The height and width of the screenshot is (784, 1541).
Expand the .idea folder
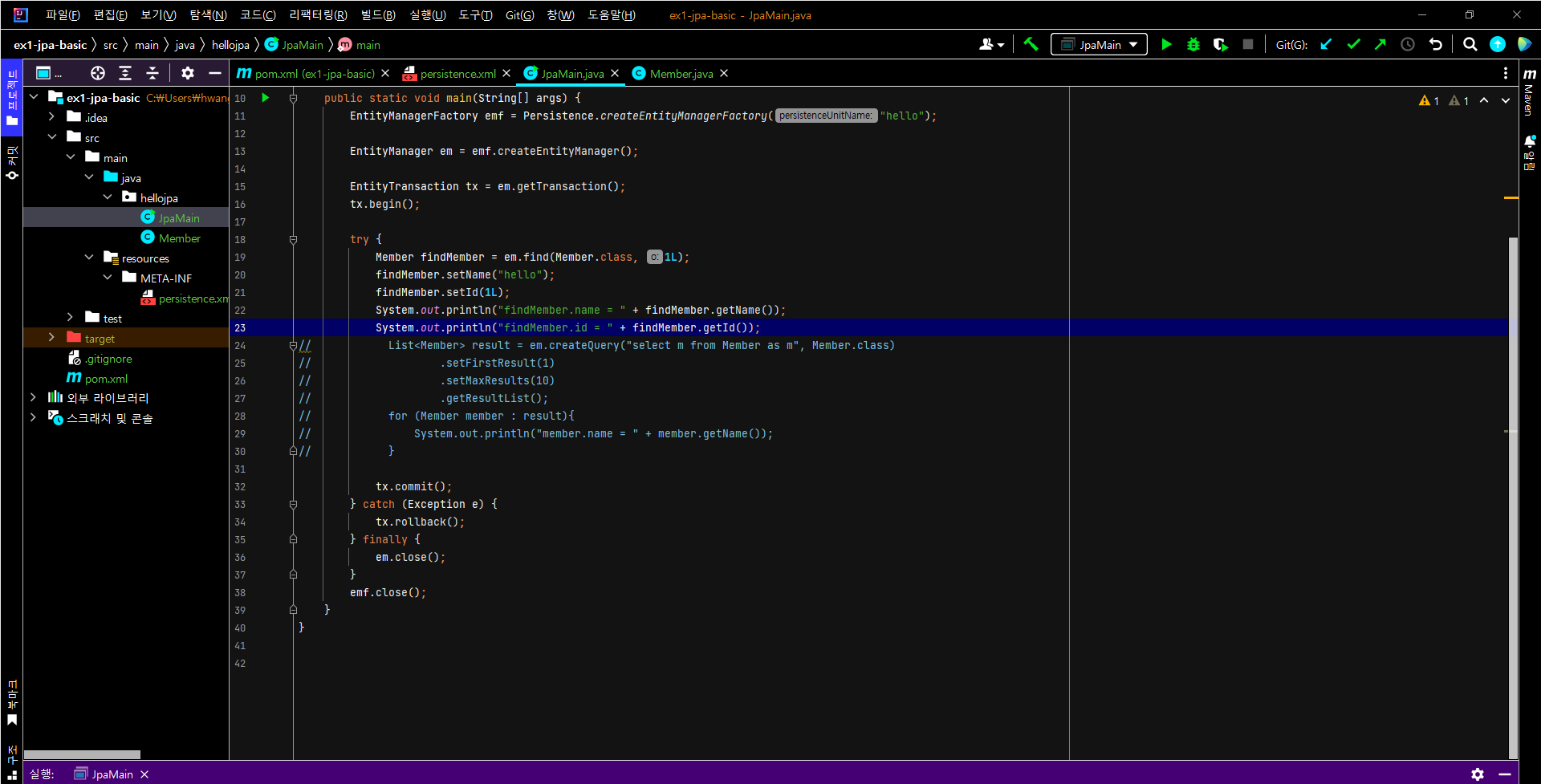pyautogui.click(x=52, y=117)
